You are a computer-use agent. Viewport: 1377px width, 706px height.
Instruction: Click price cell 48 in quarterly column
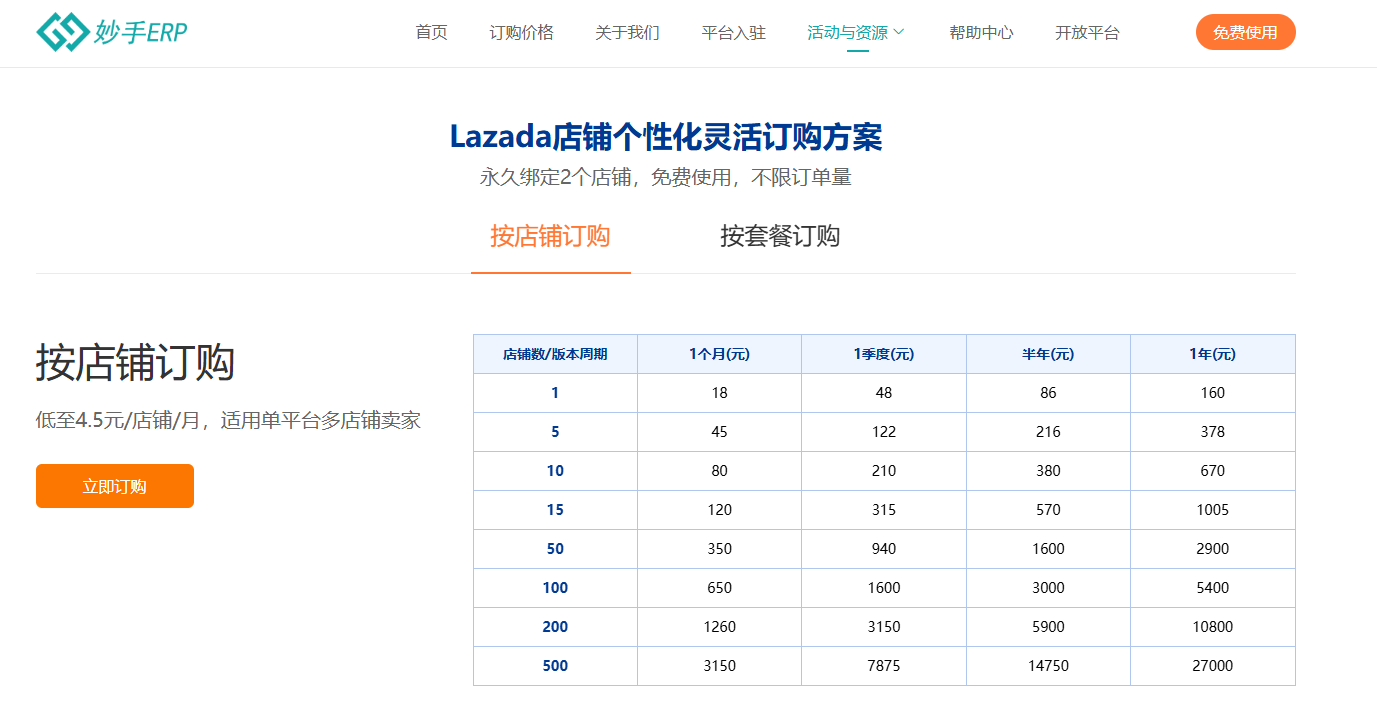click(x=884, y=393)
